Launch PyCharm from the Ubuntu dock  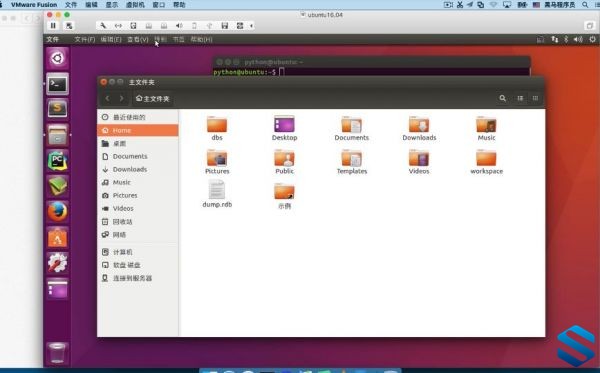click(57, 160)
